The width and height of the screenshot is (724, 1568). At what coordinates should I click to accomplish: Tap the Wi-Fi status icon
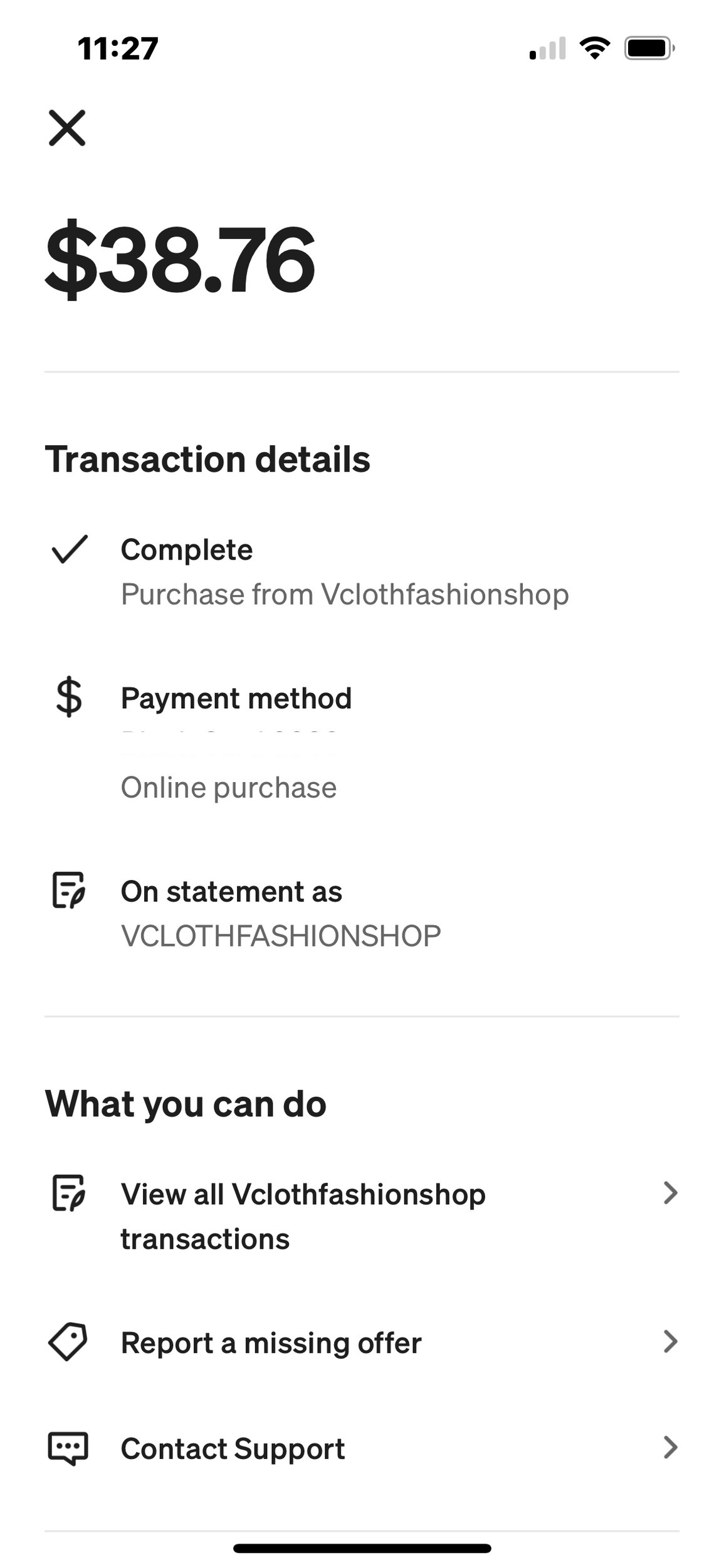pyautogui.click(x=594, y=48)
